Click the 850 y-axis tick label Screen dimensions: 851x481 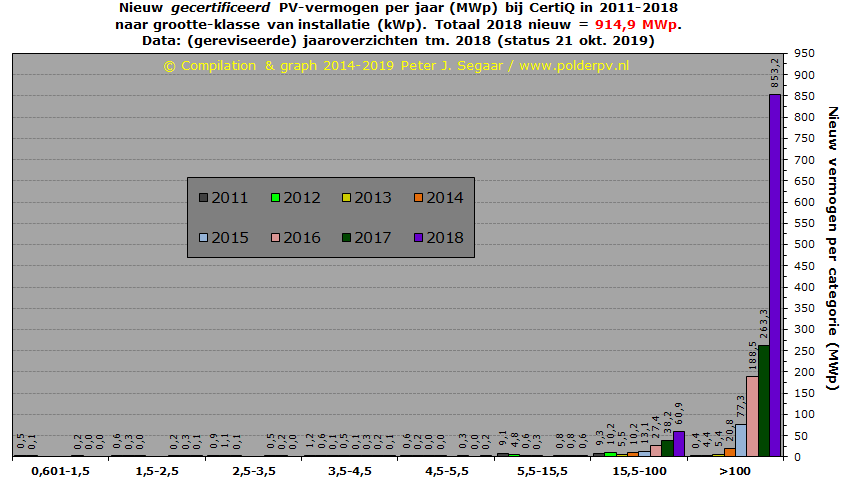point(804,96)
